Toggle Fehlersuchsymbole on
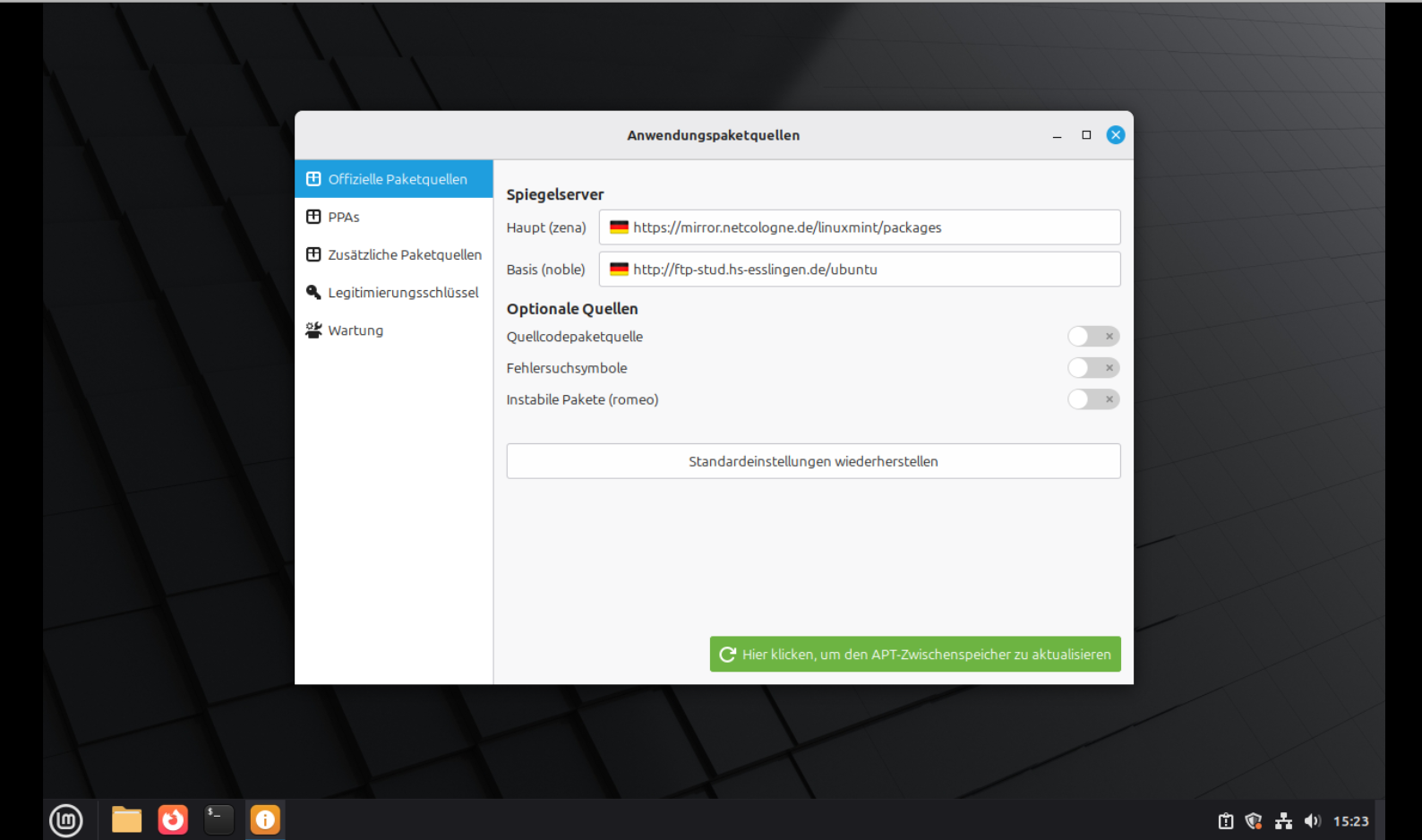Image resolution: width=1422 pixels, height=840 pixels. 1092,368
